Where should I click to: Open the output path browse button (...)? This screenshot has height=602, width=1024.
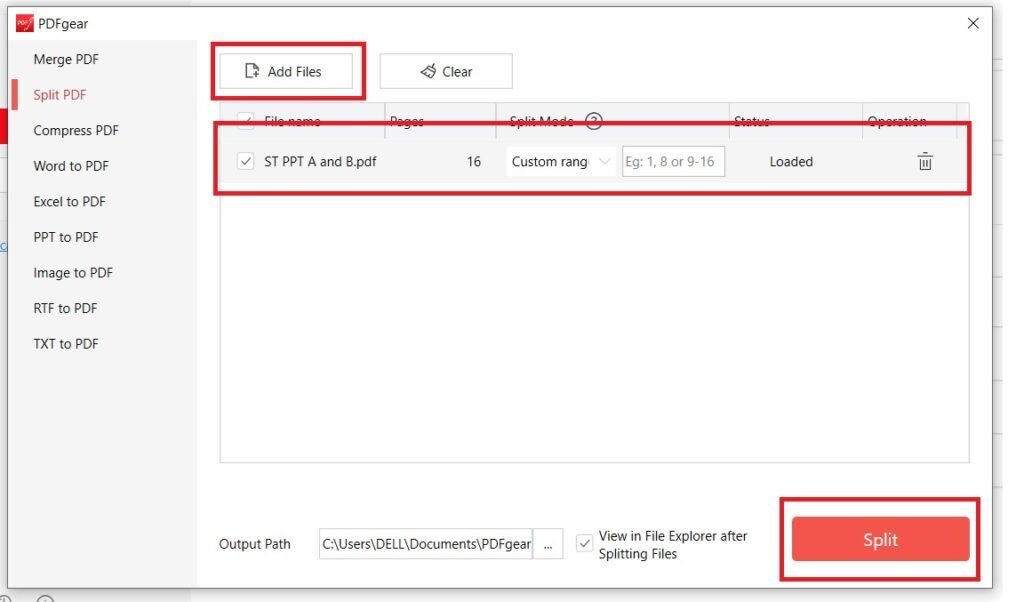click(x=548, y=544)
